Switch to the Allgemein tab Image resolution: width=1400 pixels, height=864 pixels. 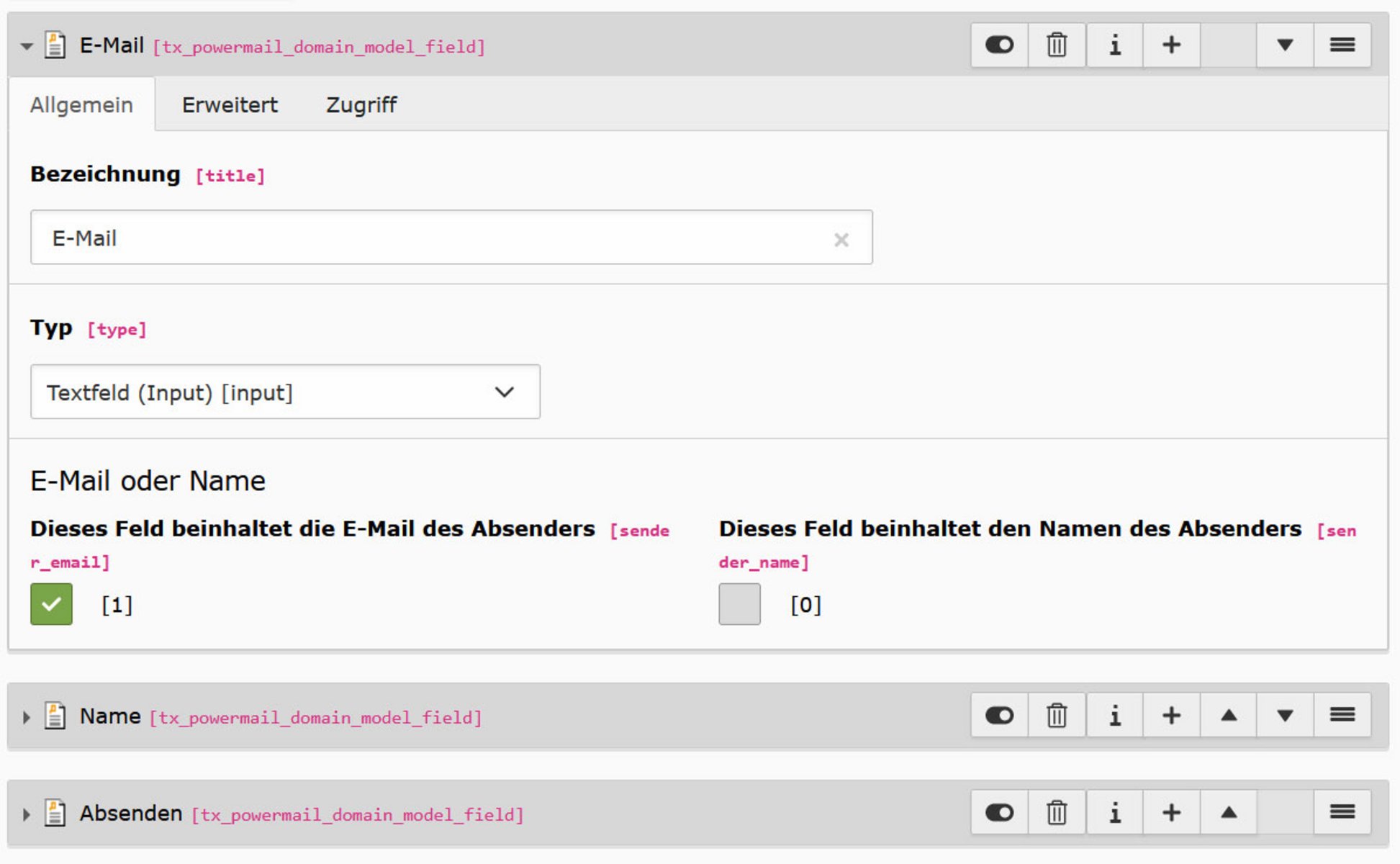81,104
